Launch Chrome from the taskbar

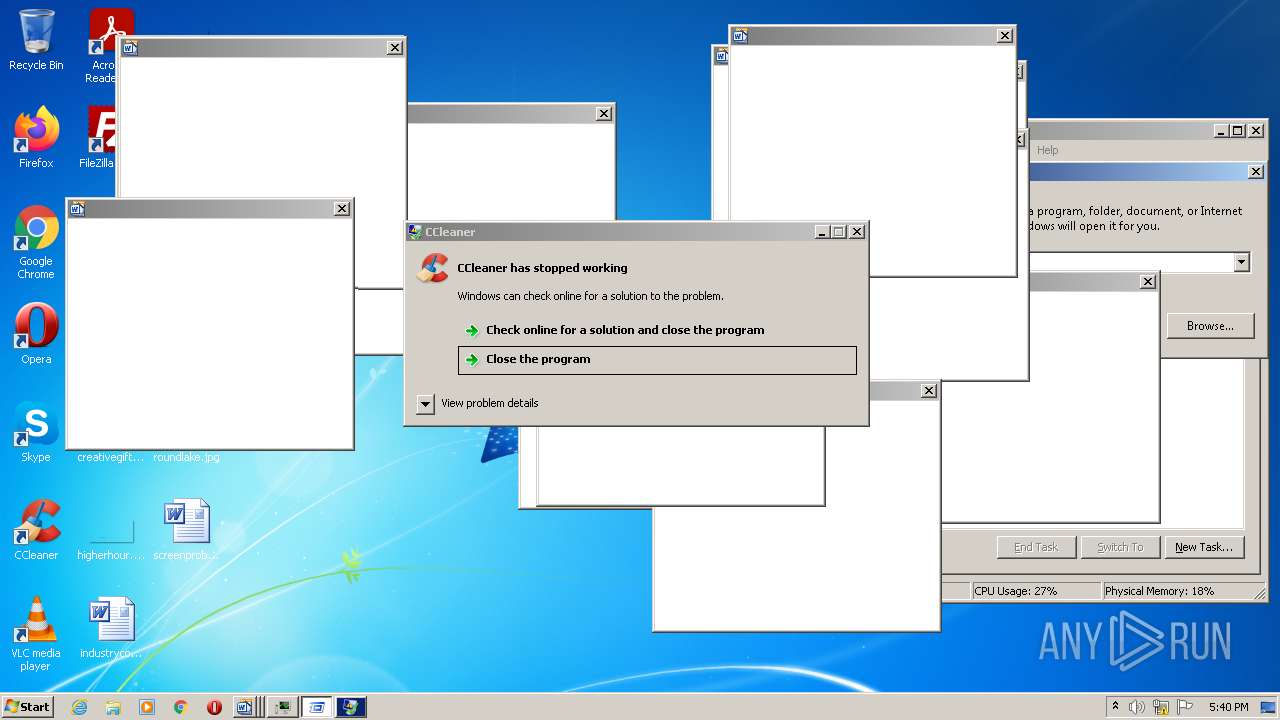click(x=181, y=707)
